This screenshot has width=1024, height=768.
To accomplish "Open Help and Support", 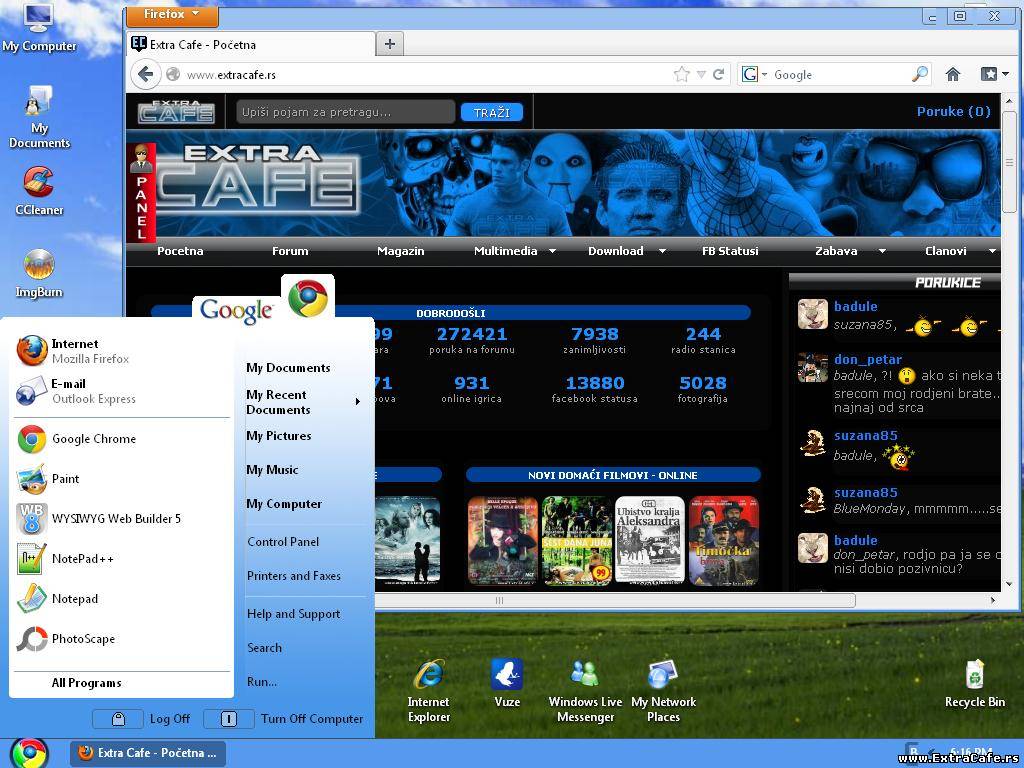I will 294,614.
